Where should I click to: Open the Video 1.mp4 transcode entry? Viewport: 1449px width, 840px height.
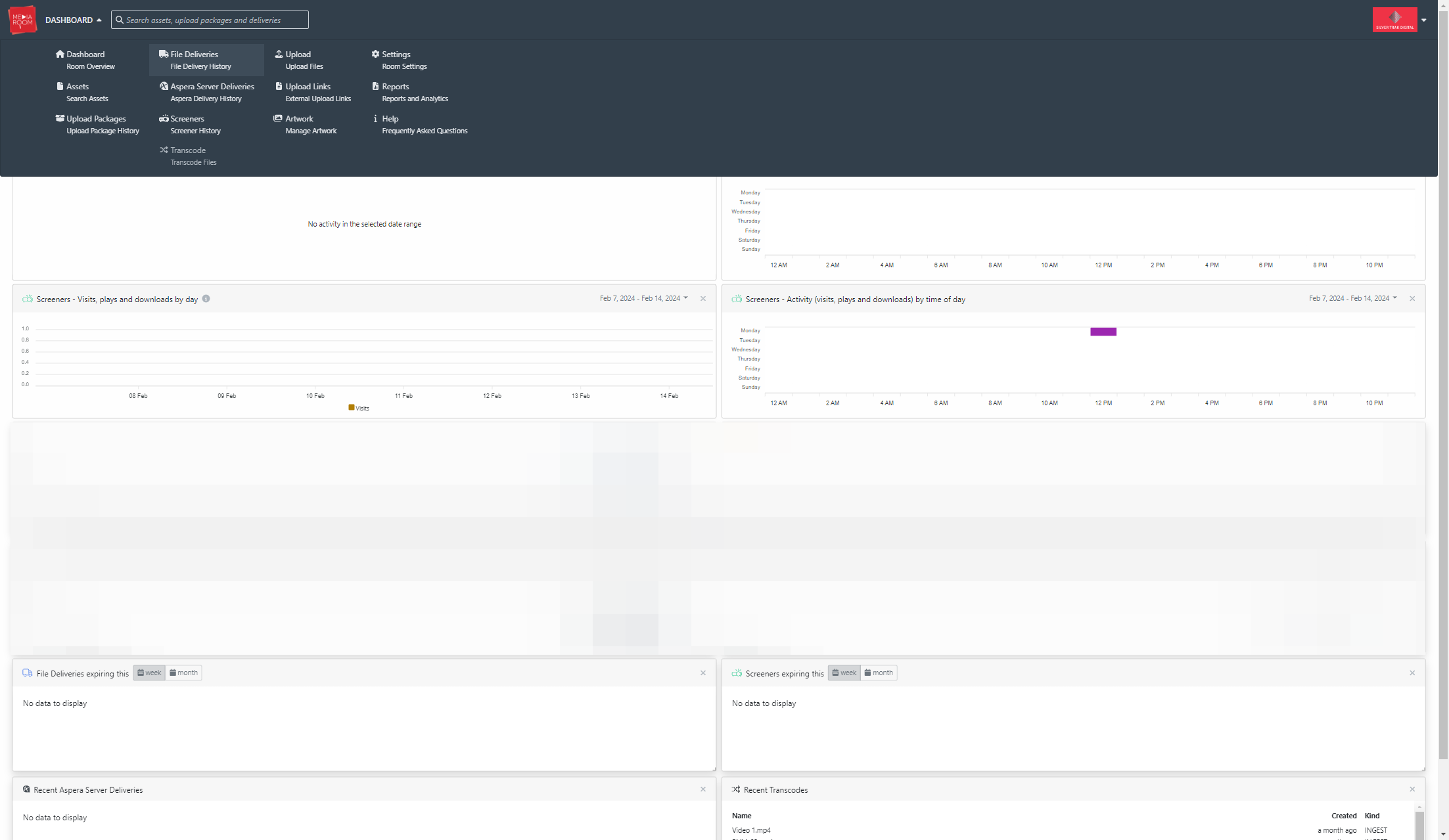(751, 830)
